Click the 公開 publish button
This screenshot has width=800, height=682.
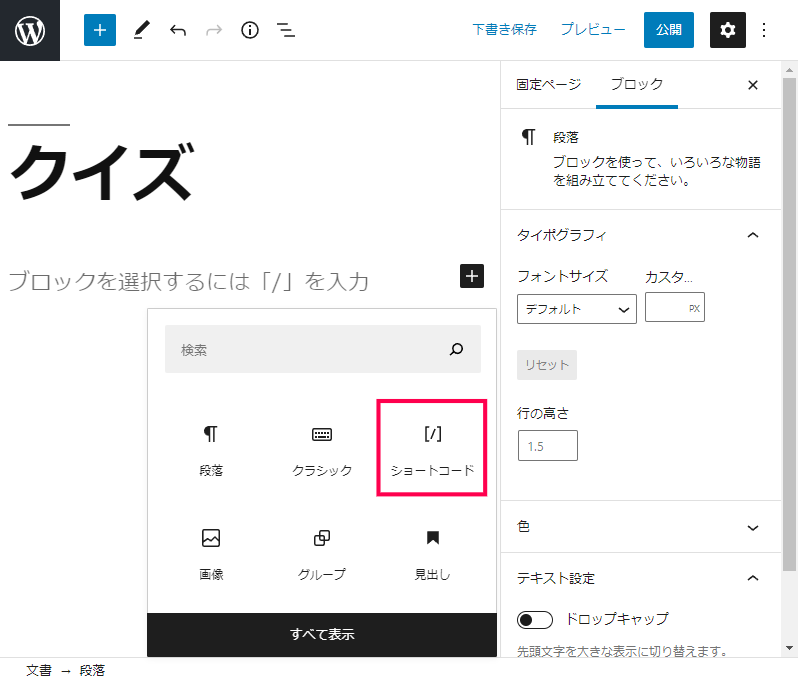point(668,30)
